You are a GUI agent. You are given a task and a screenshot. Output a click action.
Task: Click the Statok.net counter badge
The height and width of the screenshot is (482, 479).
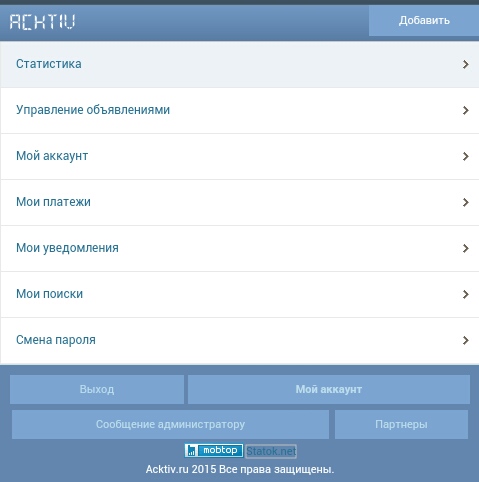pos(271,451)
